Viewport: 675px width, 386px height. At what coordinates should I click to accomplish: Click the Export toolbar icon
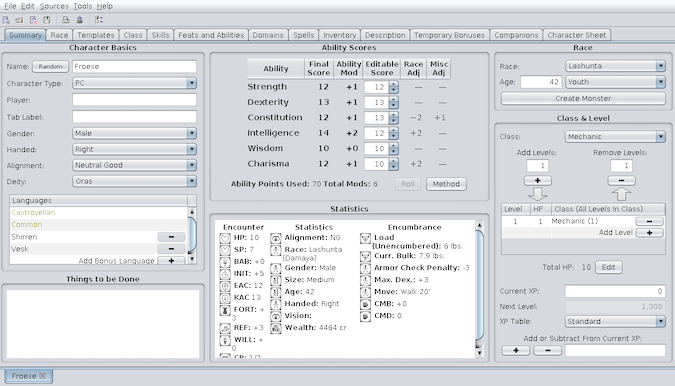pos(80,20)
